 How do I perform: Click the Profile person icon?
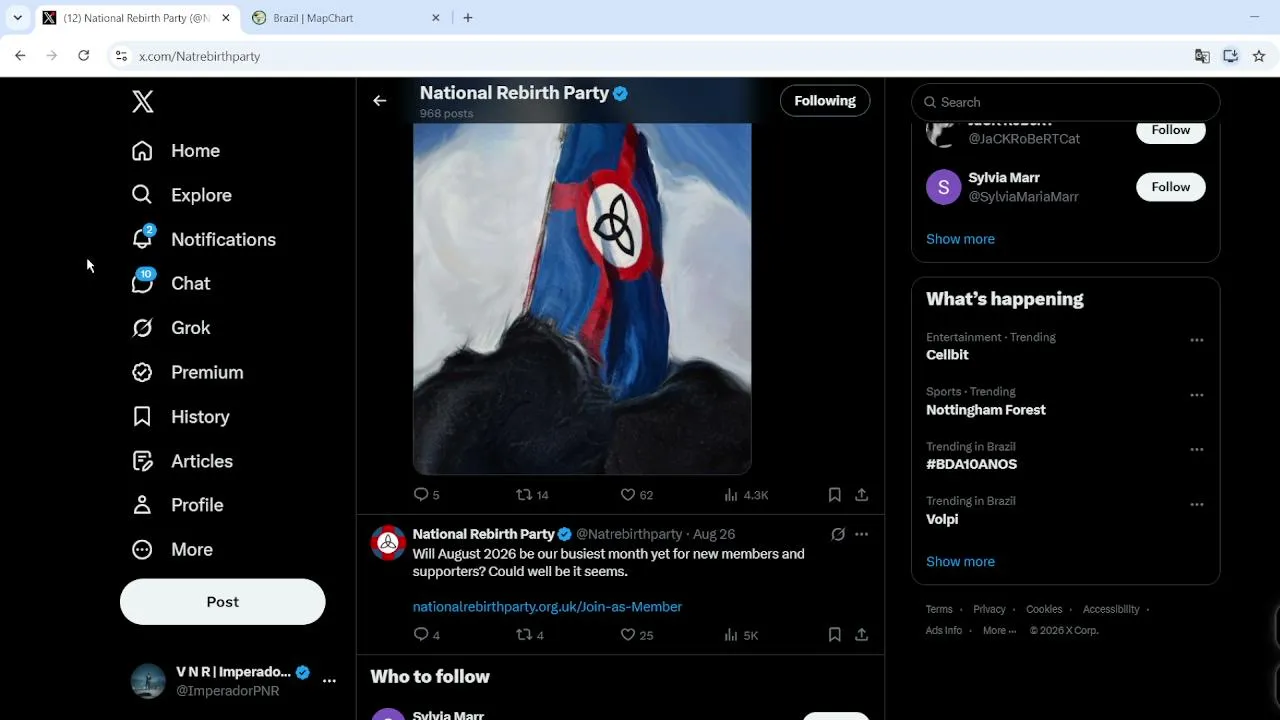(x=142, y=505)
